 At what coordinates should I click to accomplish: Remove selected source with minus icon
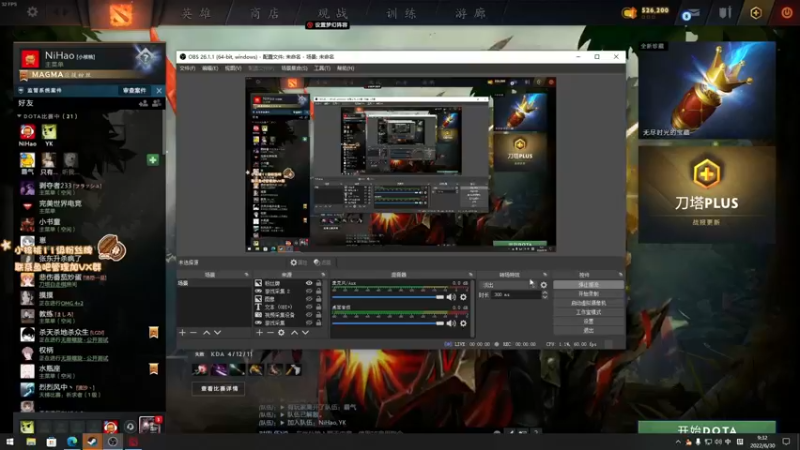pyautogui.click(x=270, y=333)
